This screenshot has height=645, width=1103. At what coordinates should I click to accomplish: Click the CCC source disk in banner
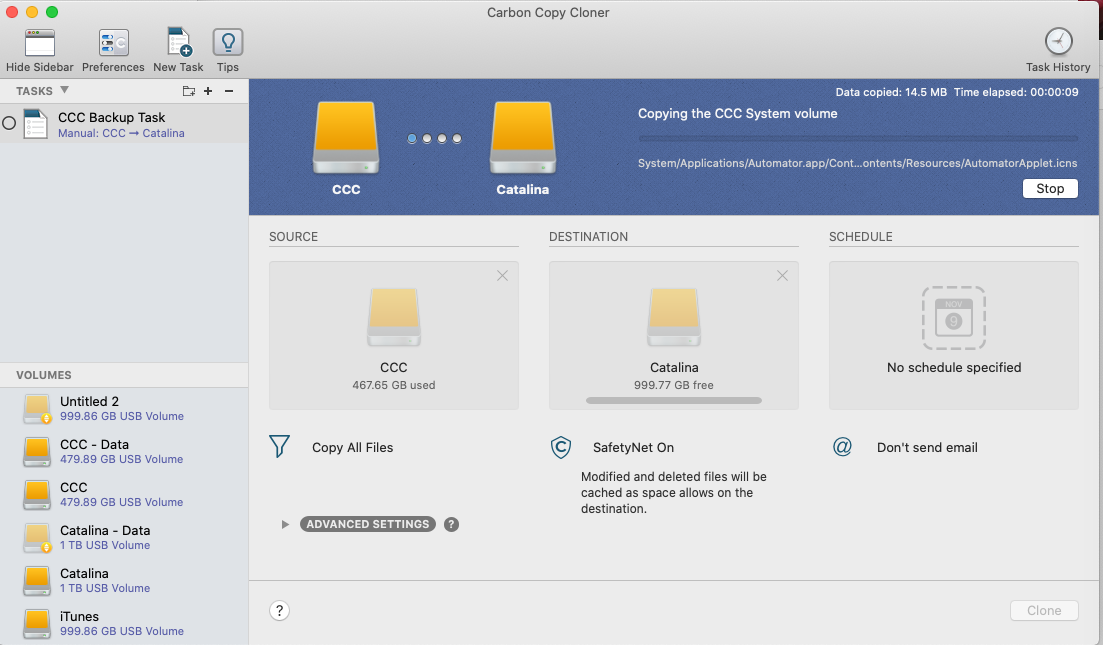click(345, 138)
